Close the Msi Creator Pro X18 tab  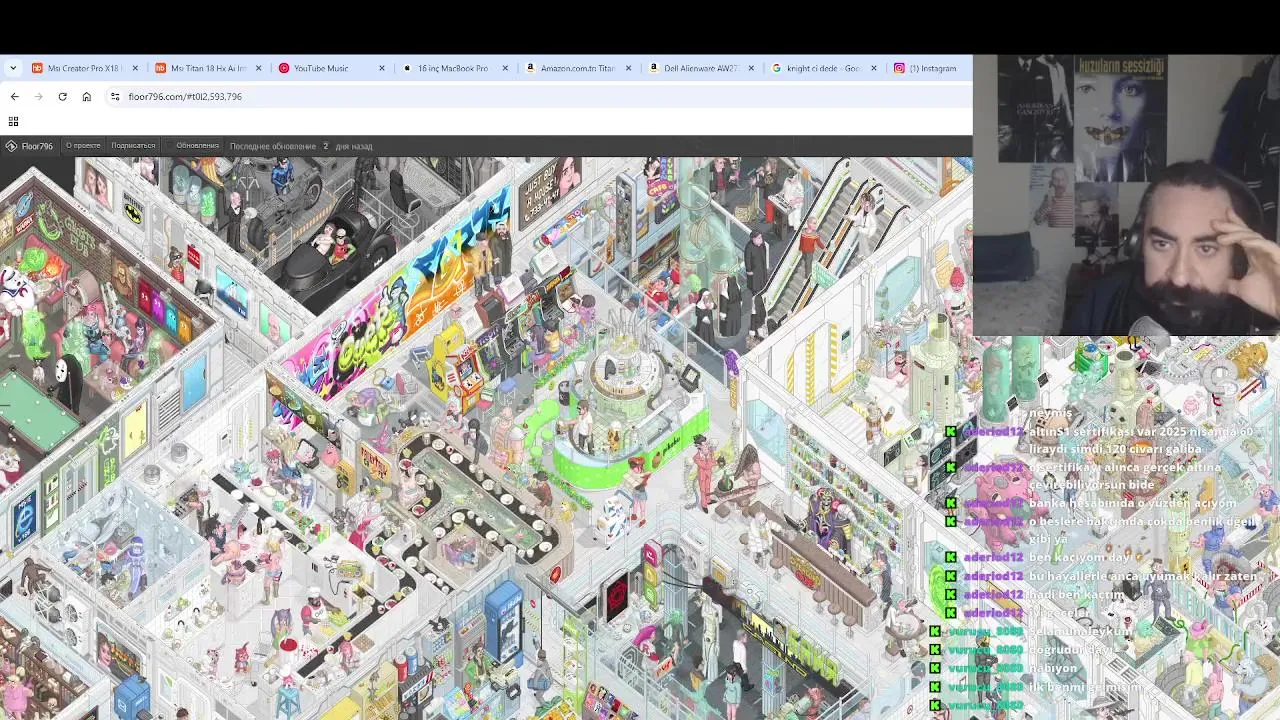click(135, 68)
